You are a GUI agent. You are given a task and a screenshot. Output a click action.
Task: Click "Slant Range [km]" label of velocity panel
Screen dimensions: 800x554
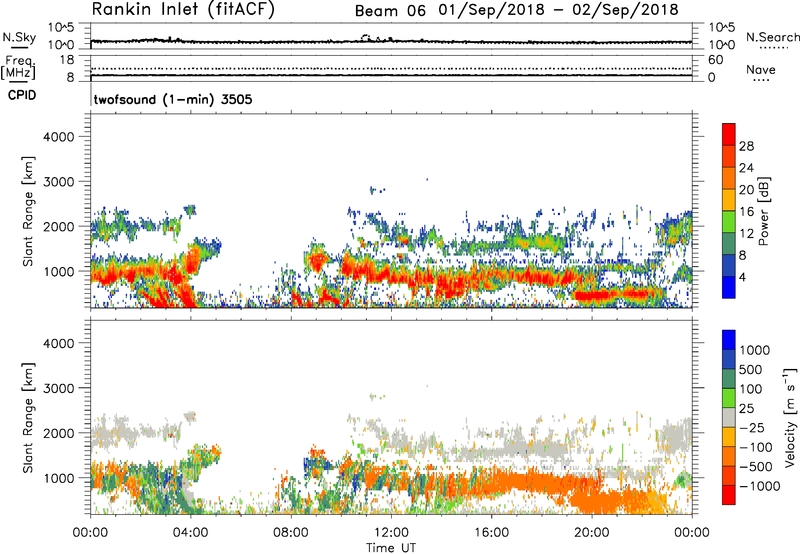(x=28, y=418)
